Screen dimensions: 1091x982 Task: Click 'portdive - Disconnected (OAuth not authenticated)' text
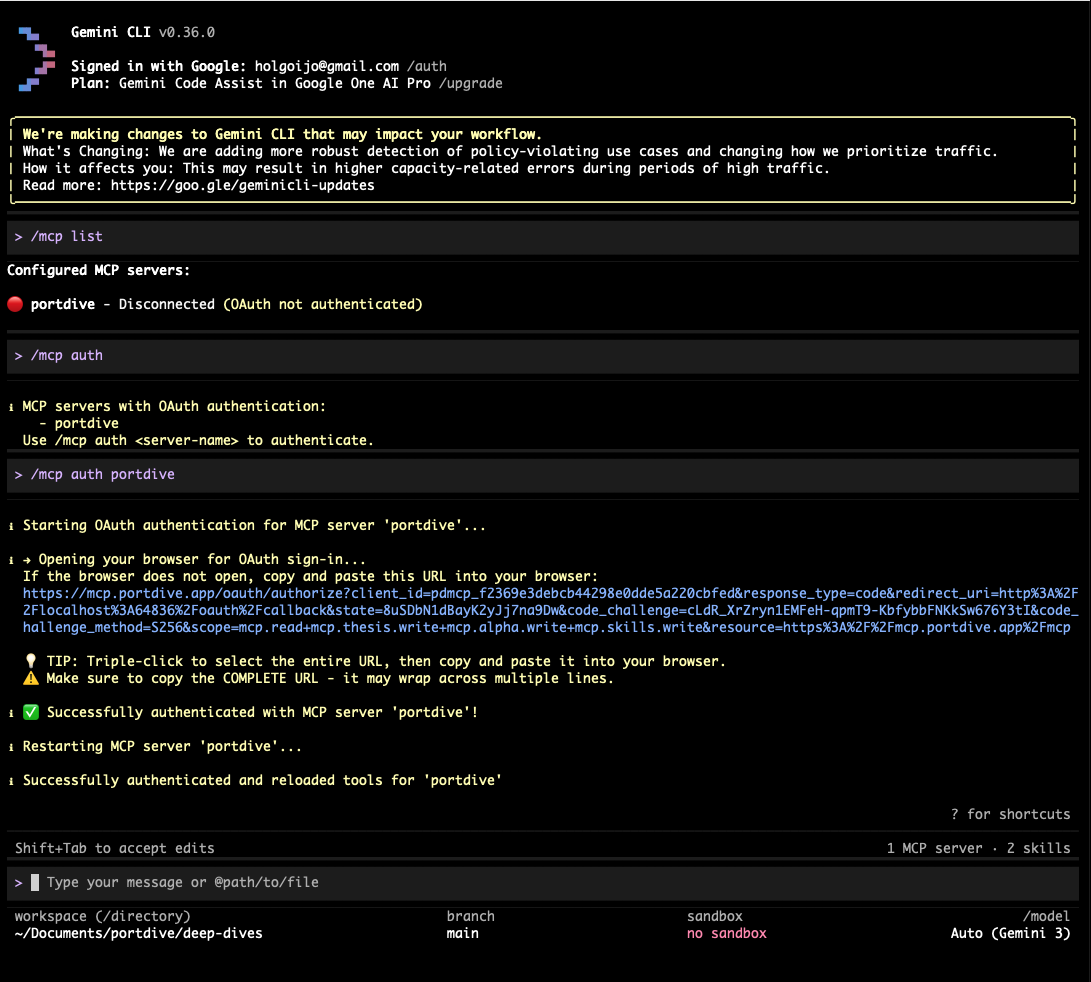pos(226,304)
